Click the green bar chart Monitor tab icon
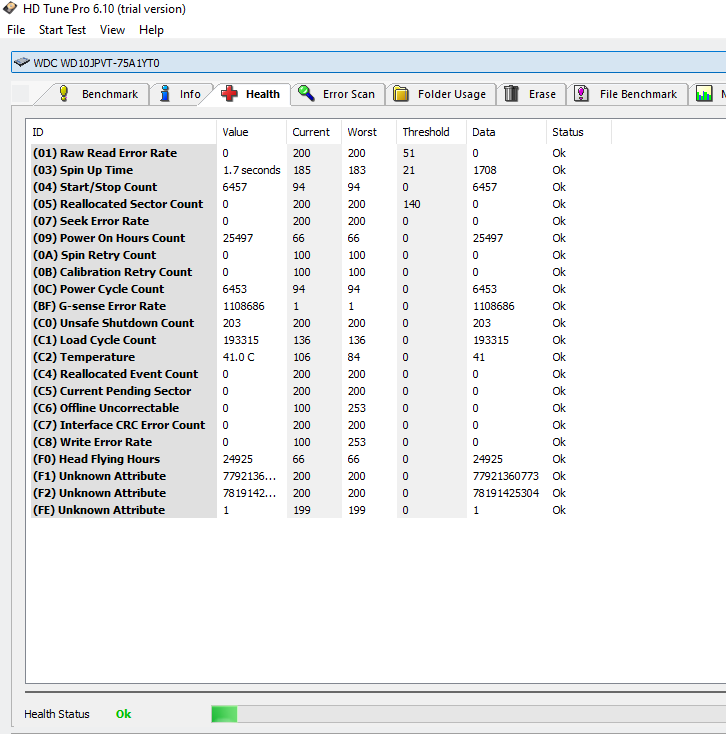The width and height of the screenshot is (726, 734). click(704, 94)
